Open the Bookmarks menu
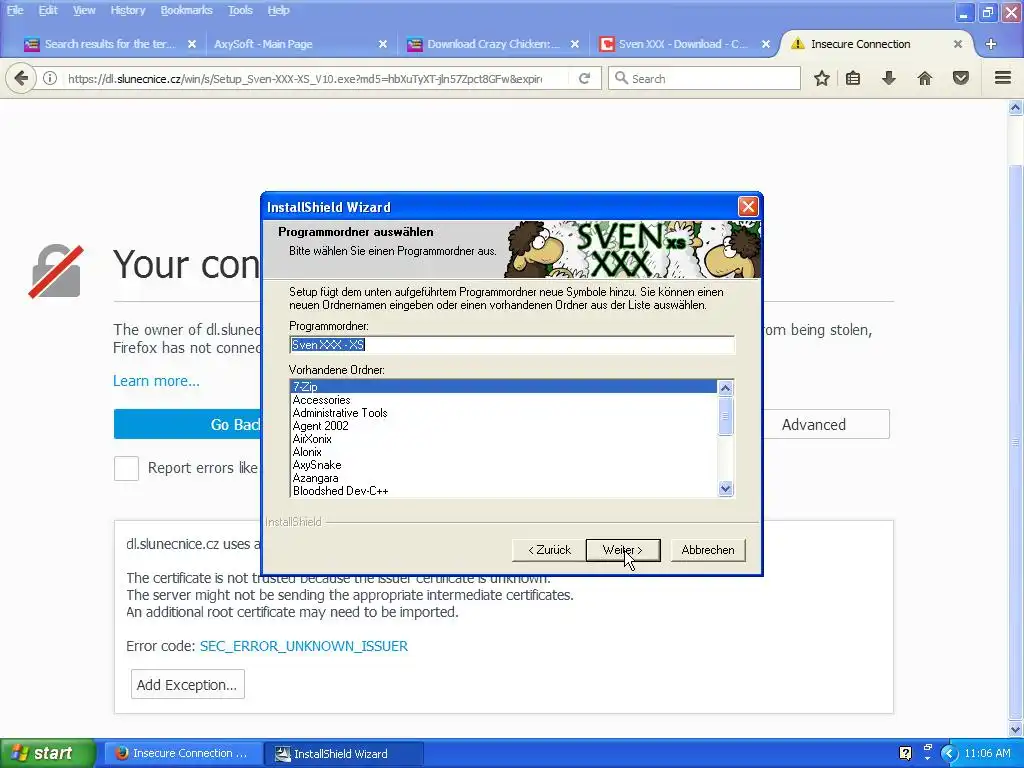This screenshot has width=1024, height=768. pyautogui.click(x=186, y=10)
